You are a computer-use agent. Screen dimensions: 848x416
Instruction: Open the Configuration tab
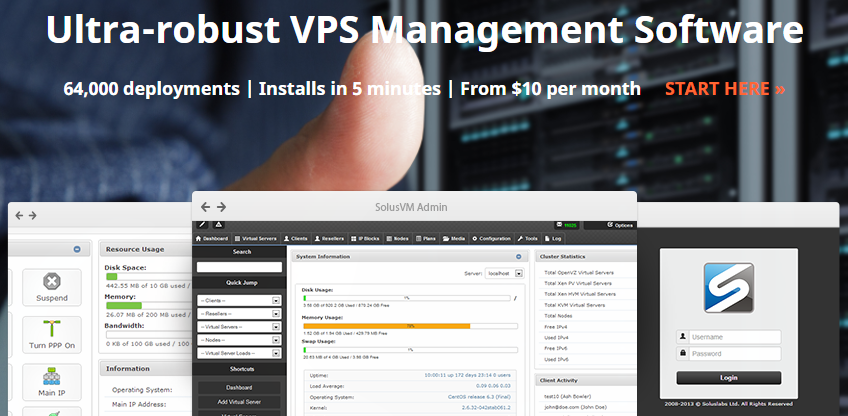pyautogui.click(x=491, y=239)
